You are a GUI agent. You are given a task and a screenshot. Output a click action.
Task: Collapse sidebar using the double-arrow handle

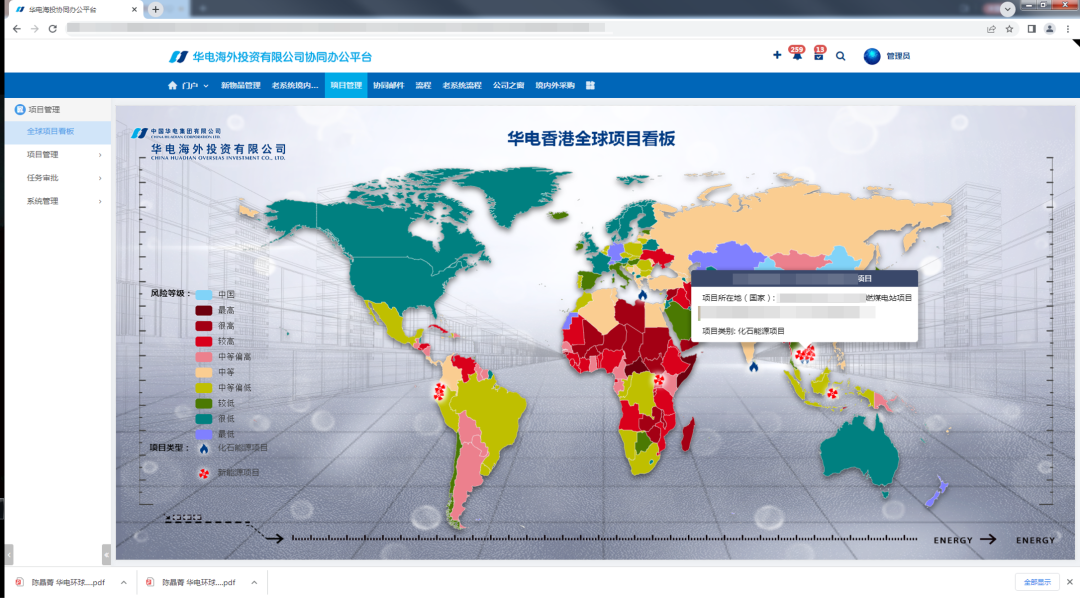[106, 554]
